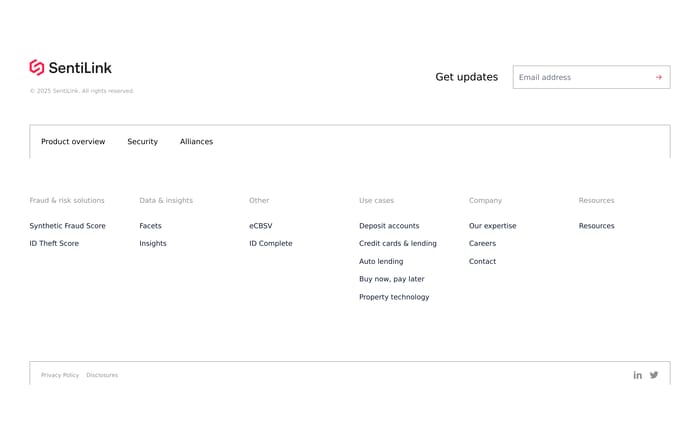Select the Product overview tab
This screenshot has width=700, height=444.
click(x=73, y=142)
